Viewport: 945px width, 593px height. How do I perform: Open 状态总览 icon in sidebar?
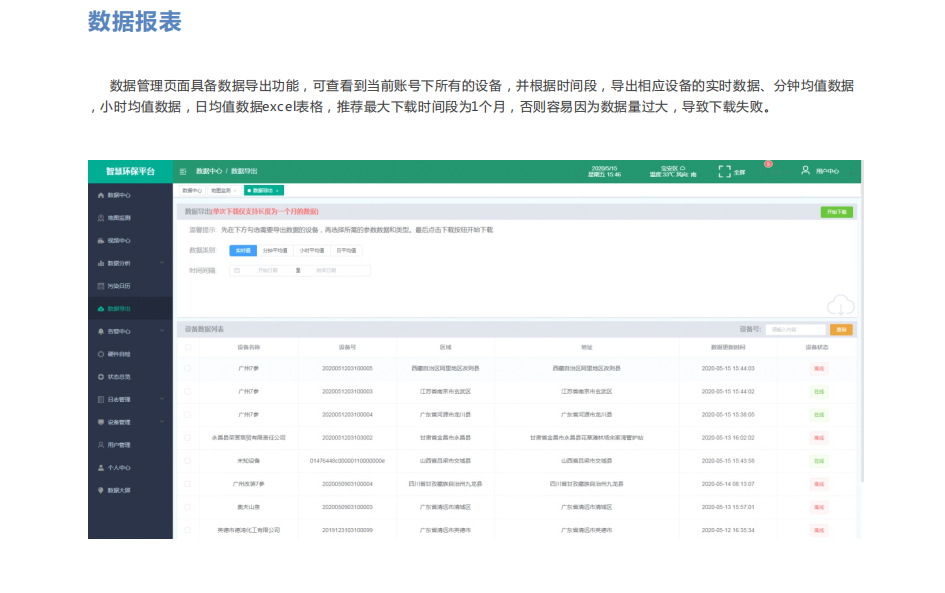click(x=101, y=377)
